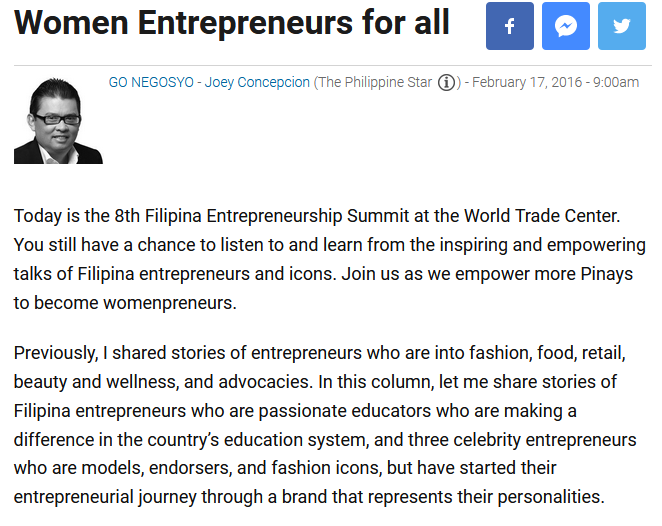Click the 9:00am timestamp
The height and width of the screenshot is (526, 662).
click(616, 82)
